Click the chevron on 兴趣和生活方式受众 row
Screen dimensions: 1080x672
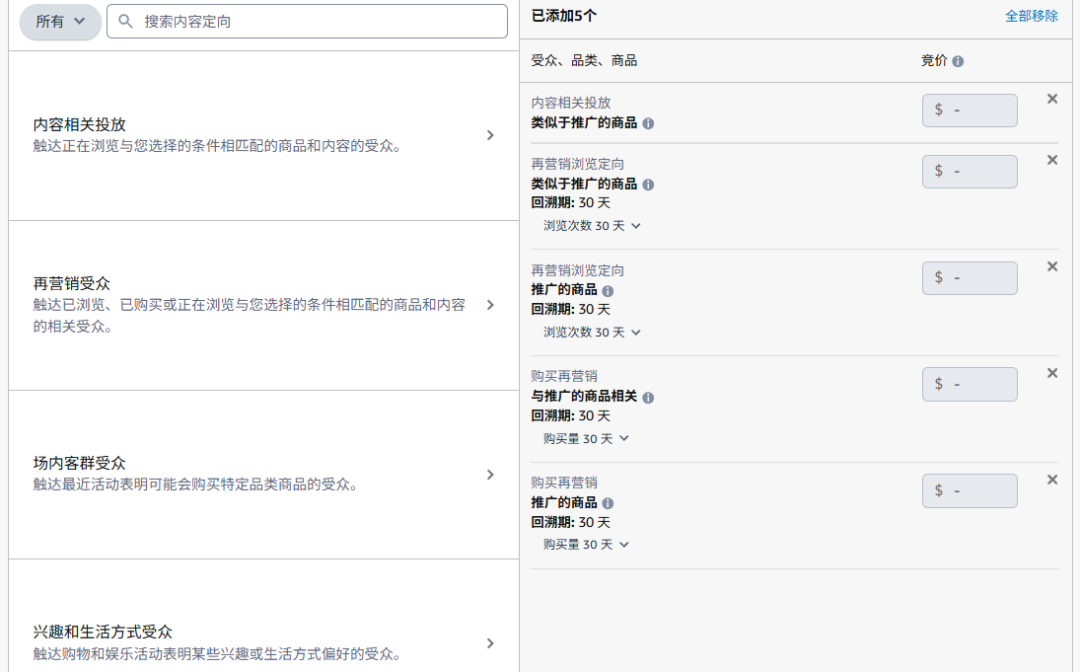tap(490, 643)
